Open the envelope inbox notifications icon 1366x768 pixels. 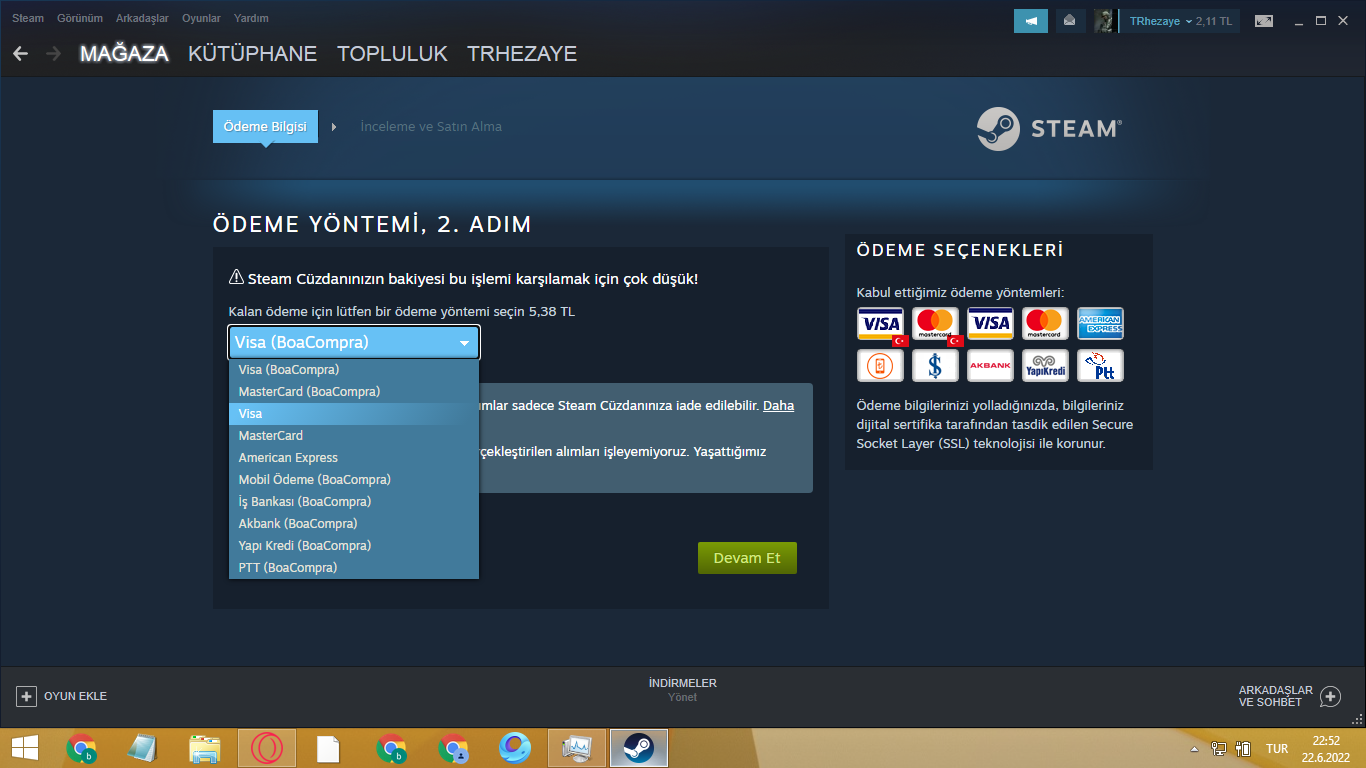pos(1069,21)
